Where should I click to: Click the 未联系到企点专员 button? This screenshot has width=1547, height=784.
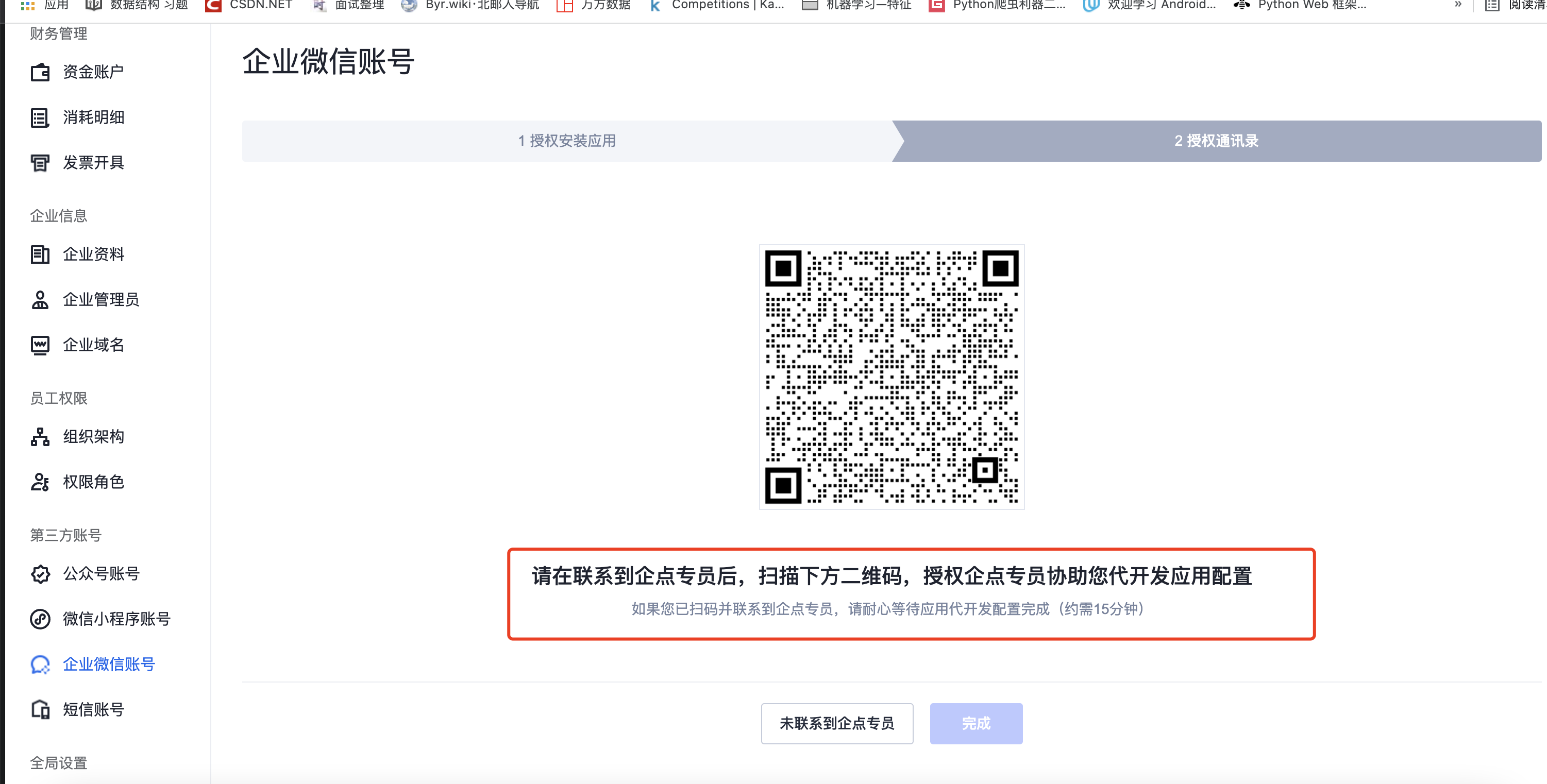click(x=837, y=723)
